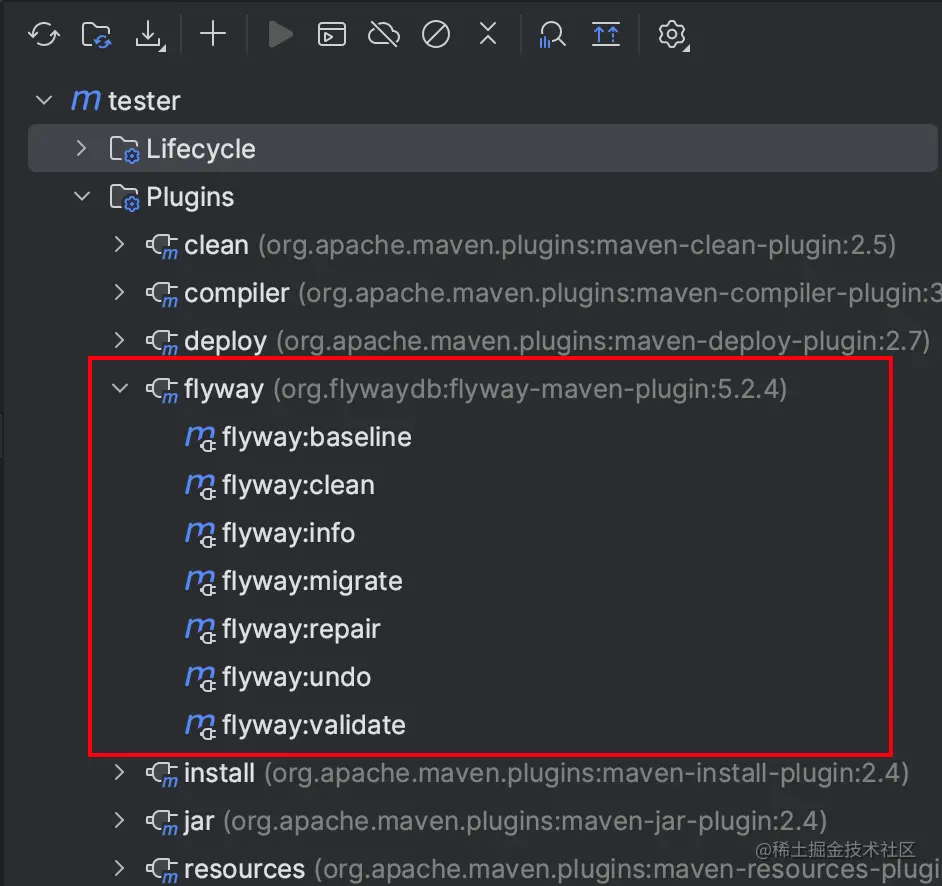Click the resources plugin label
This screenshot has width=942, height=886.
(245, 869)
